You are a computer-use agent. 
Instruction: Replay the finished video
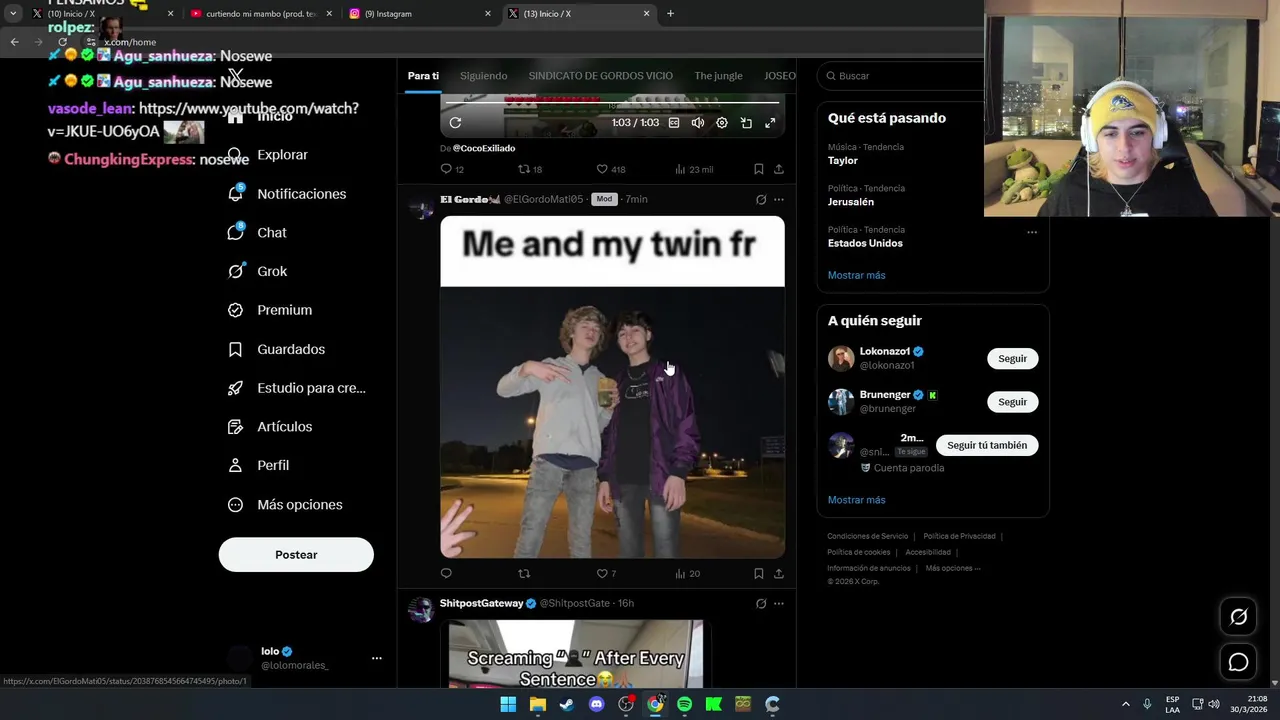click(455, 123)
